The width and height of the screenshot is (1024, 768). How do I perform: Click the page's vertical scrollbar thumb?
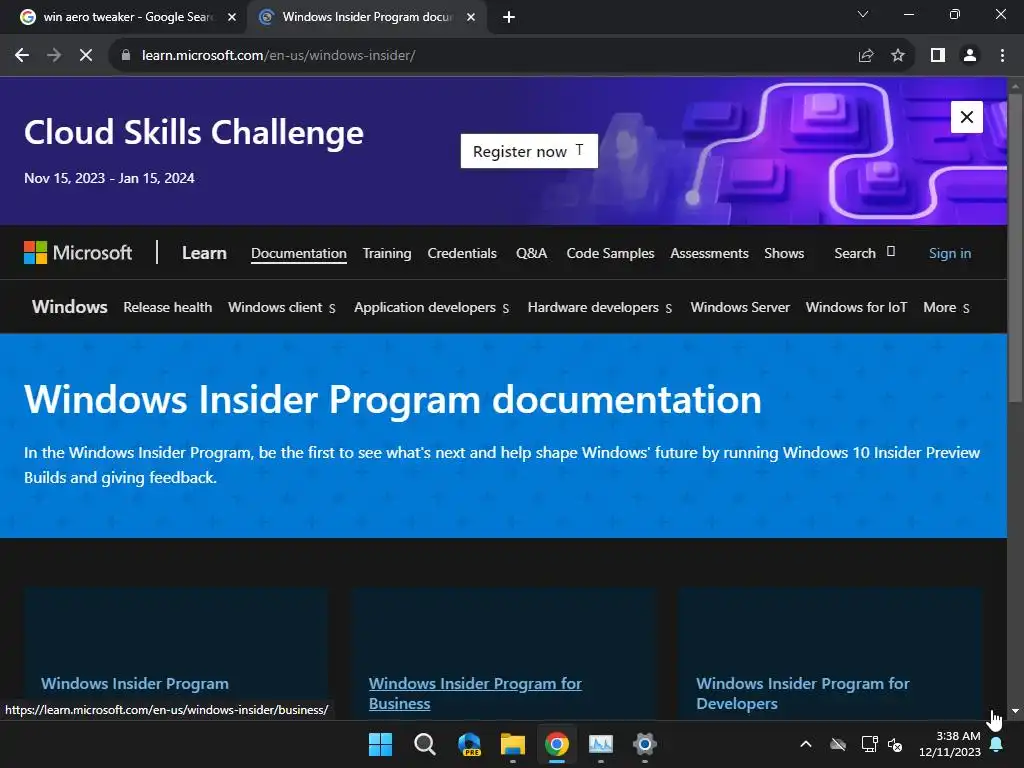pyautogui.click(x=1015, y=248)
